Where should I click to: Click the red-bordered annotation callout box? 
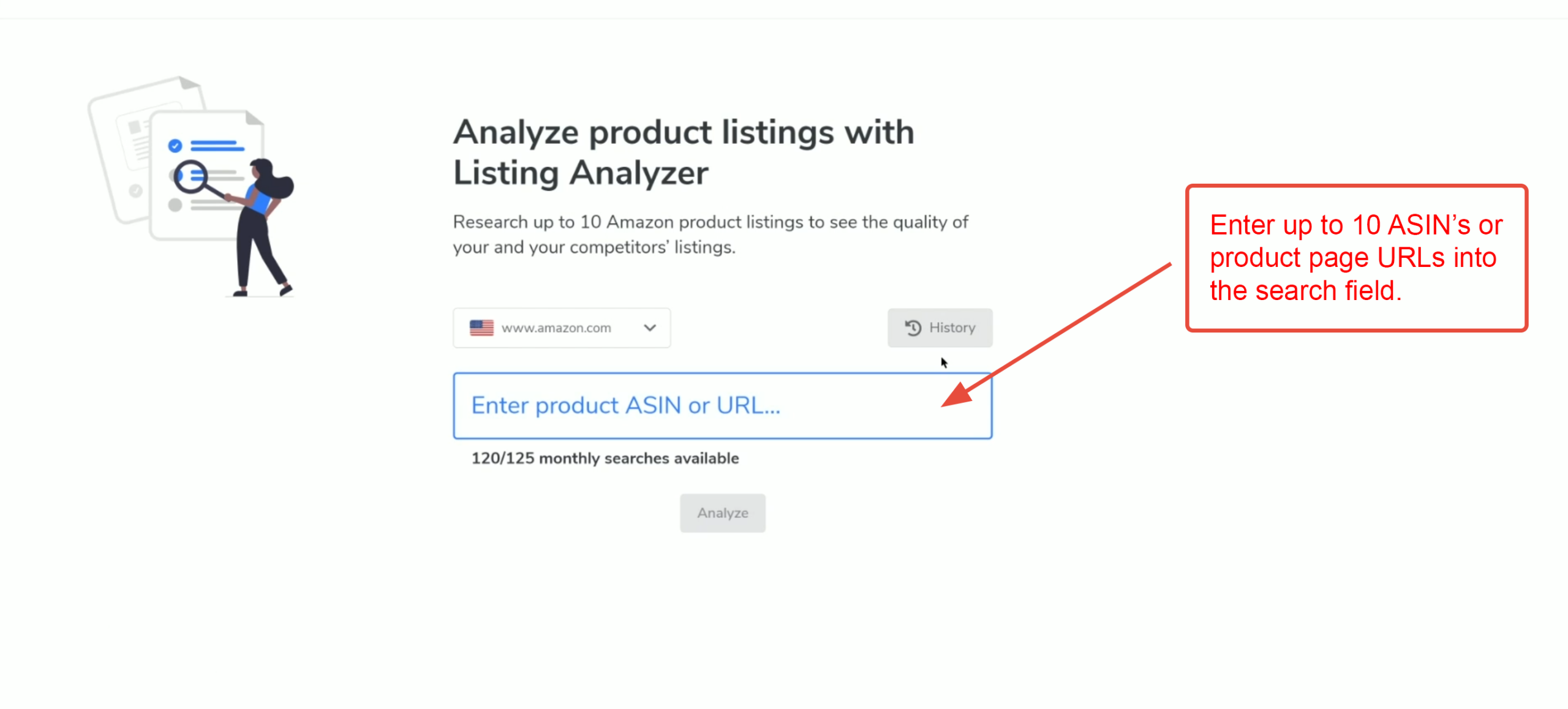click(x=1356, y=258)
